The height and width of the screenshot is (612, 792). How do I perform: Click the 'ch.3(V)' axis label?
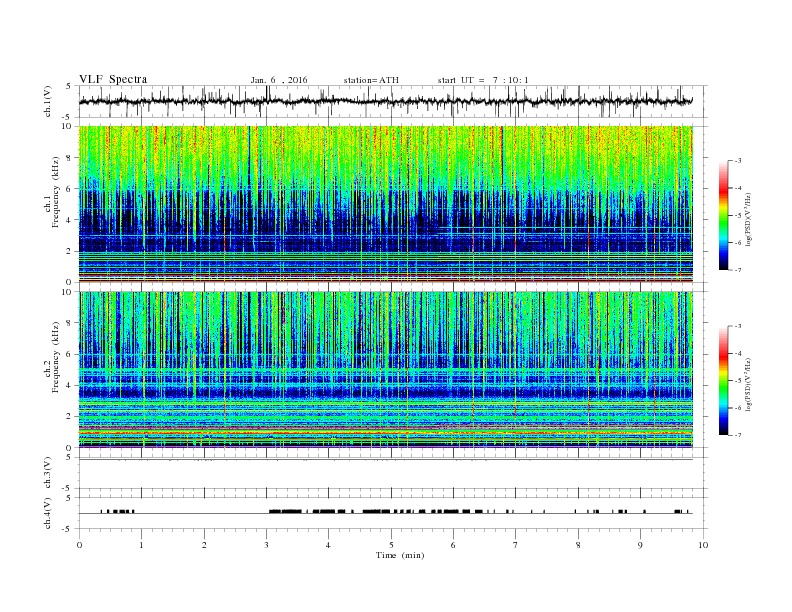pyautogui.click(x=48, y=473)
